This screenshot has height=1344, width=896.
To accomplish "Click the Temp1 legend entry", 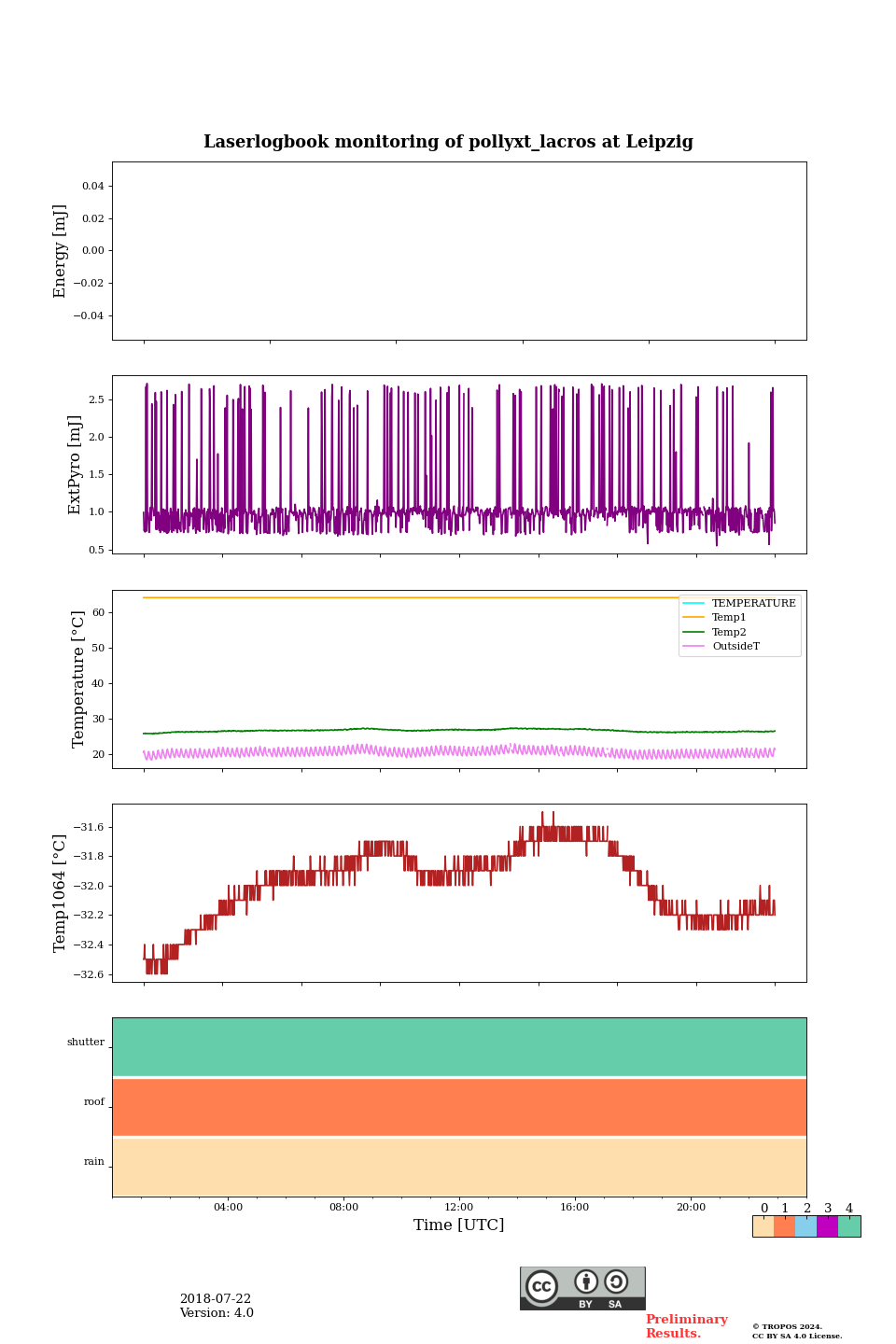I will point(715,617).
